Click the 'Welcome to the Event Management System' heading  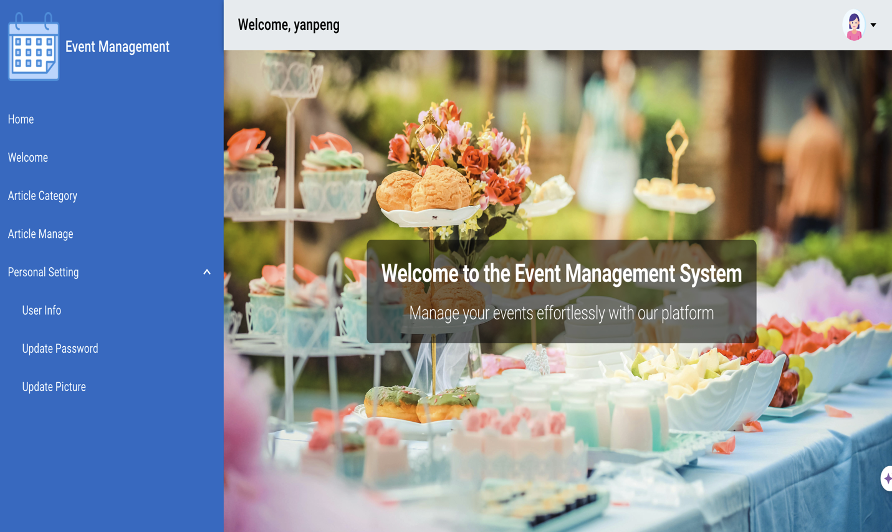click(x=561, y=273)
